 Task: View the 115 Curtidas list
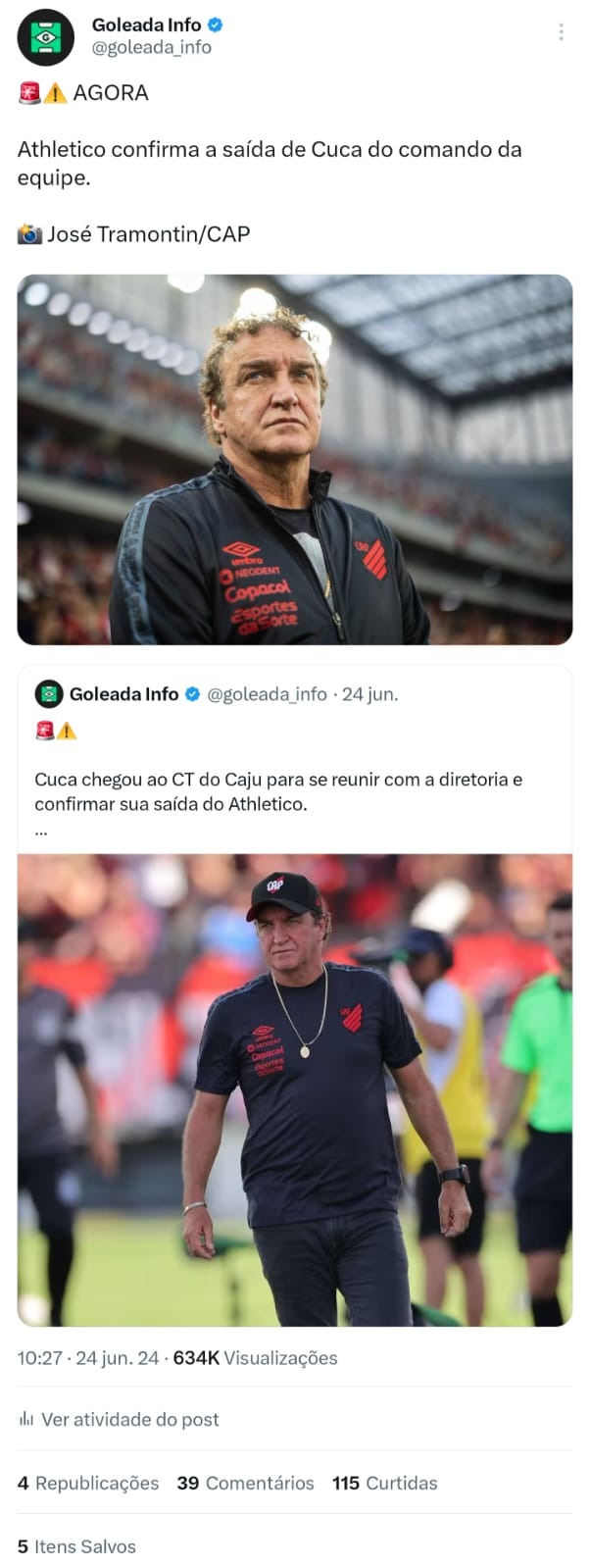click(x=385, y=1483)
